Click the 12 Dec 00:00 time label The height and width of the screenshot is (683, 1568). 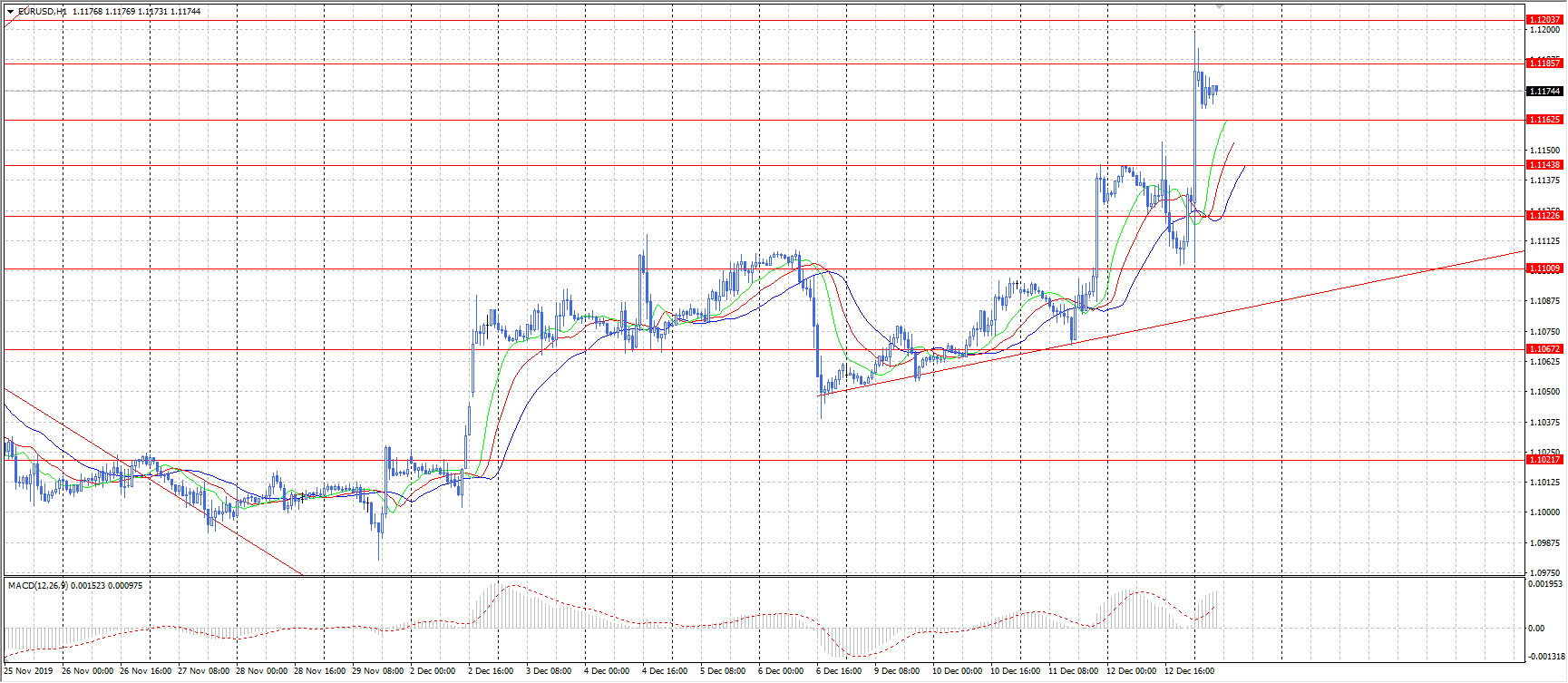point(1131,672)
